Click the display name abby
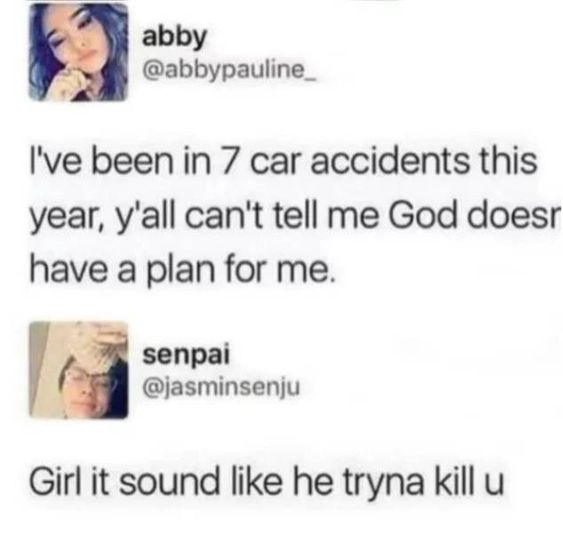This screenshot has width=563, height=533. point(175,37)
